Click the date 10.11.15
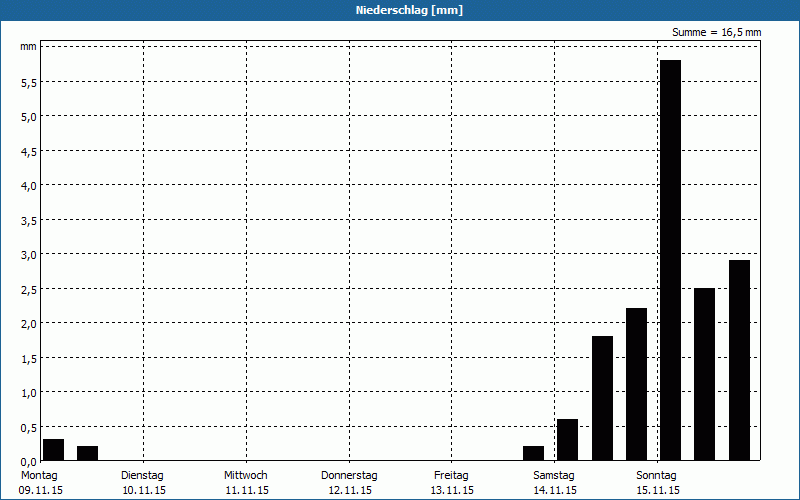This screenshot has height=500, width=800. click(x=144, y=491)
